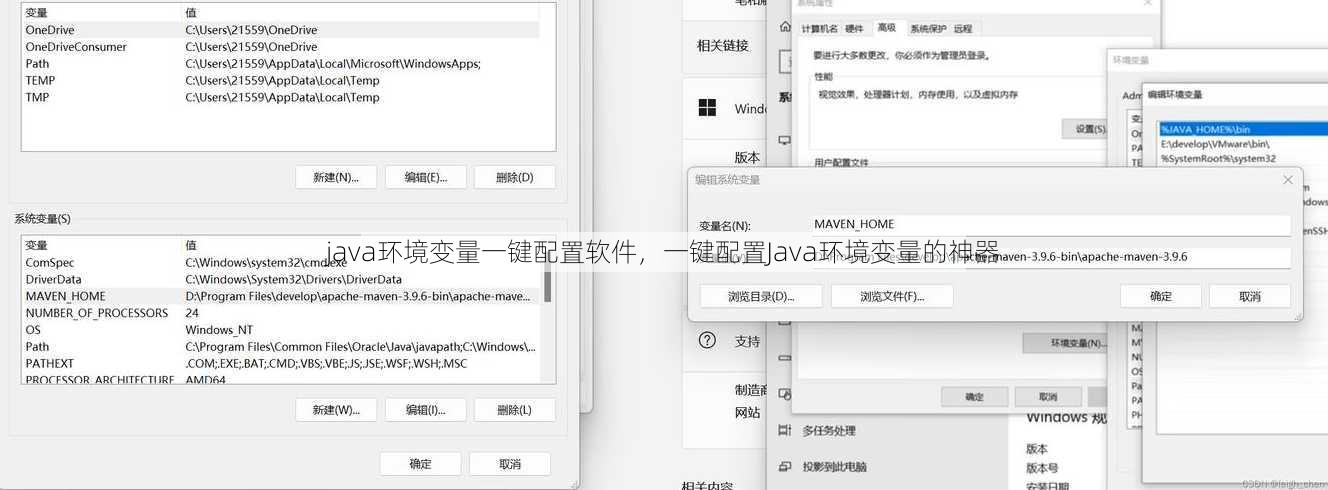
Task: Click 取消 in 编辑系统变量 dialog
Action: pos(1250,297)
